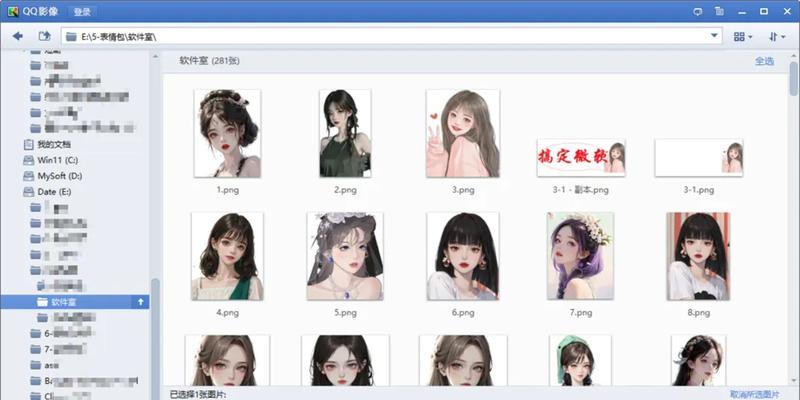This screenshot has height=400, width=800.
Task: Select the 软件室 folder in the tree
Action: [74, 302]
